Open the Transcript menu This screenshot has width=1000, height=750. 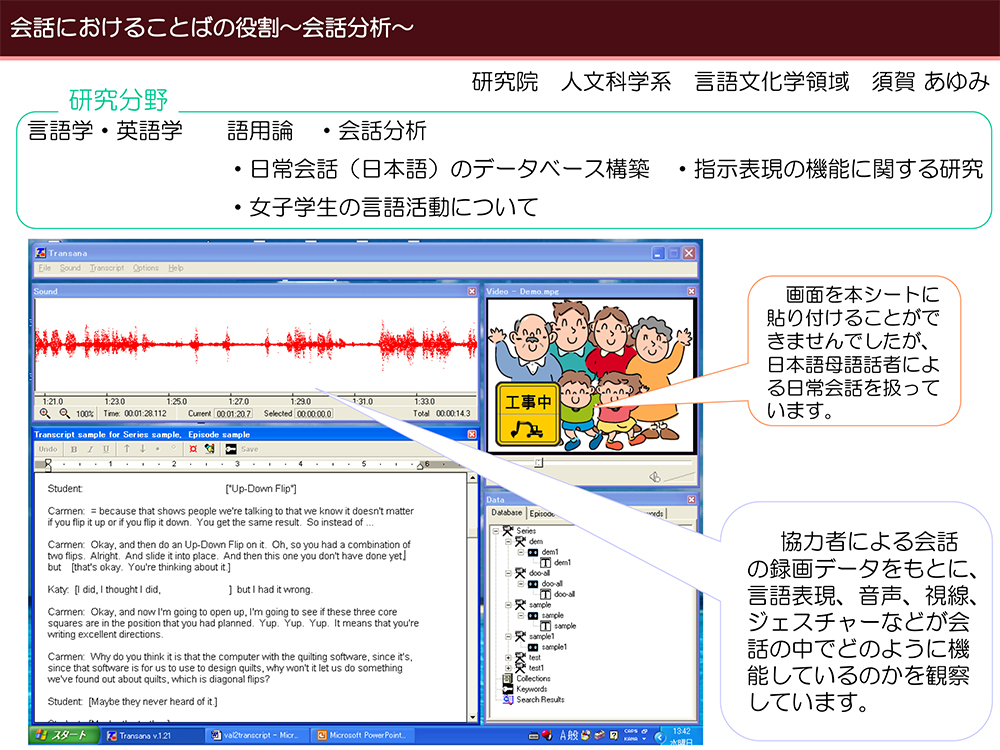107,268
